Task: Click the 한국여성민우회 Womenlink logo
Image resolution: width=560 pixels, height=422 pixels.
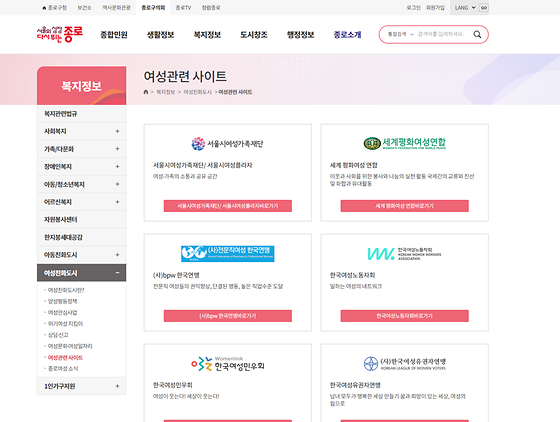Action: tap(228, 364)
